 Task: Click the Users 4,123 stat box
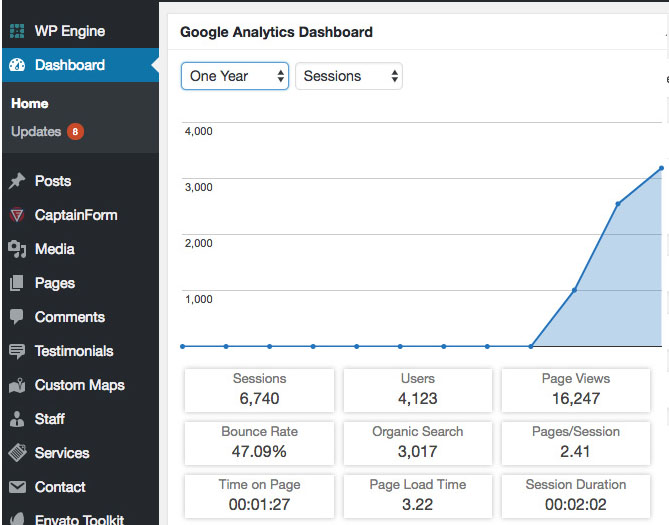coord(418,390)
